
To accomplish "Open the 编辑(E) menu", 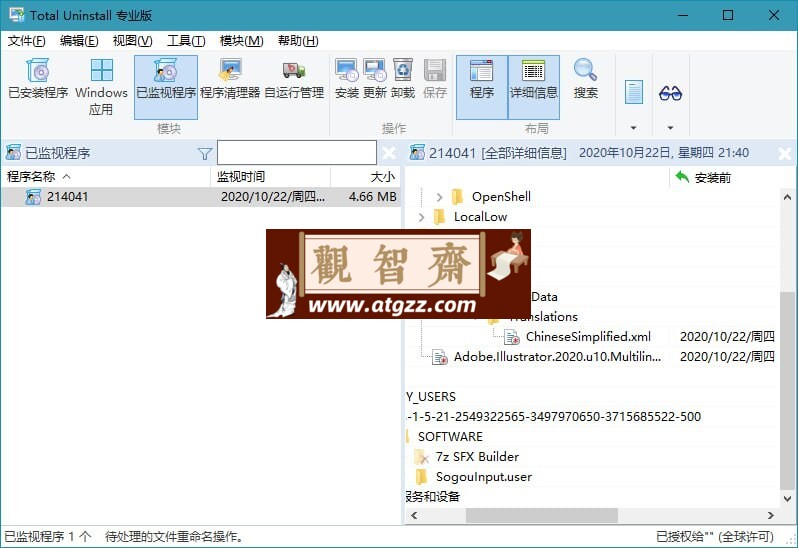I will click(79, 41).
